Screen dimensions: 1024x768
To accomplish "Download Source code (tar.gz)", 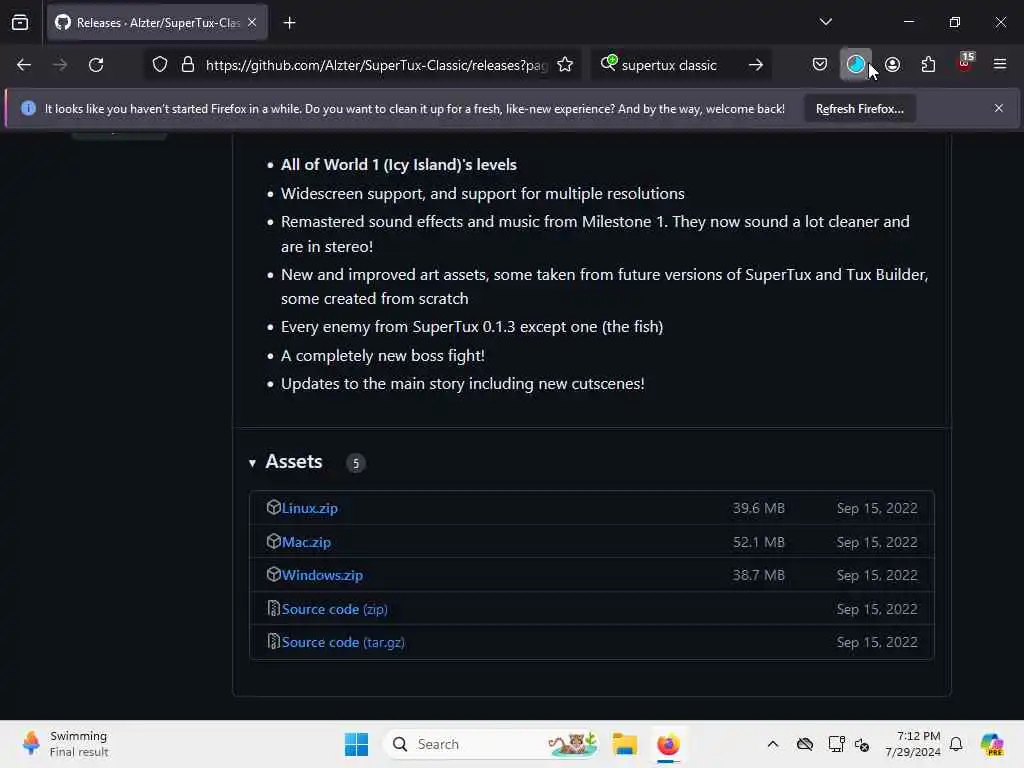I will point(344,643).
